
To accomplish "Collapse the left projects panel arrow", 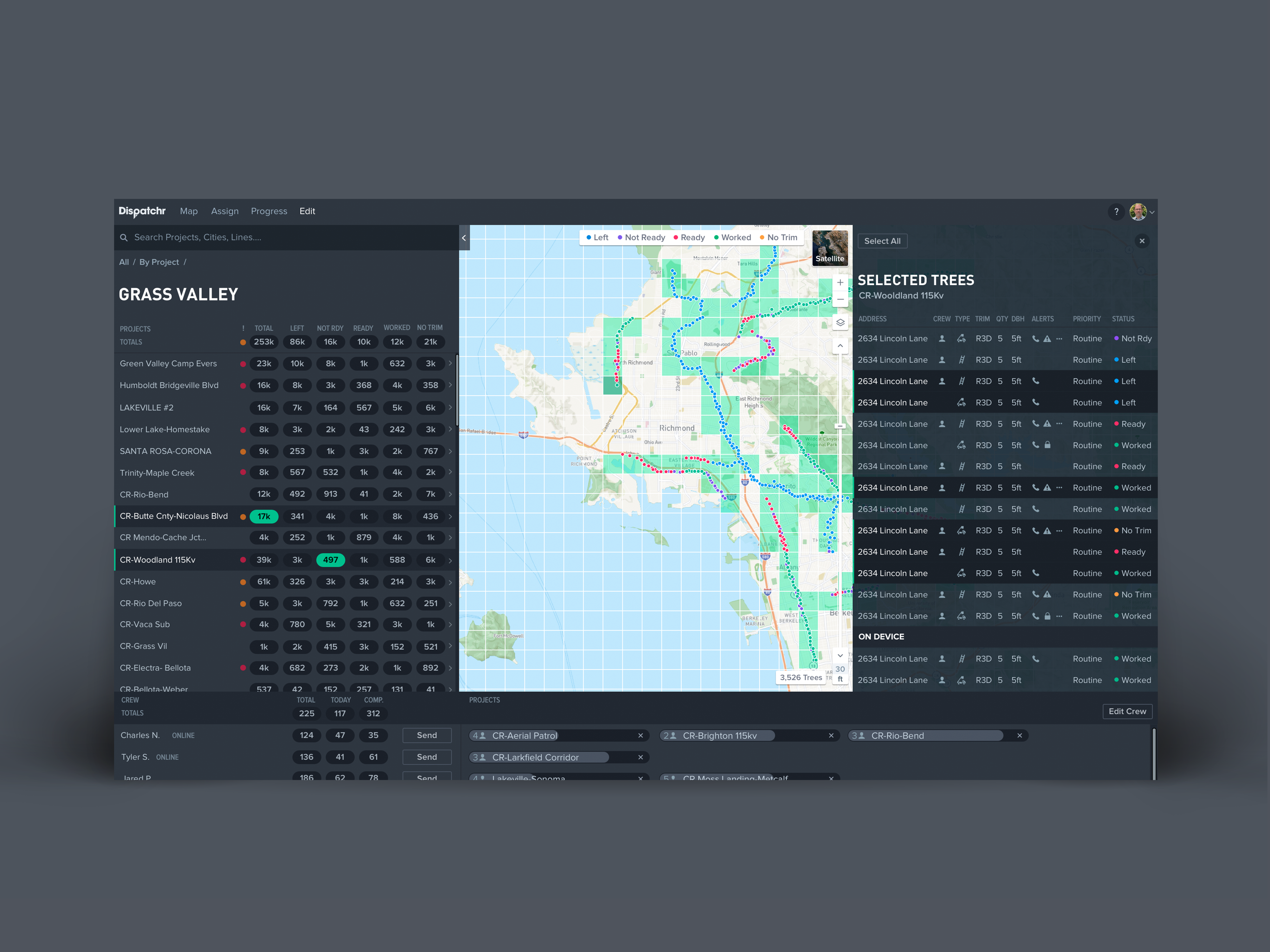I will (x=464, y=238).
